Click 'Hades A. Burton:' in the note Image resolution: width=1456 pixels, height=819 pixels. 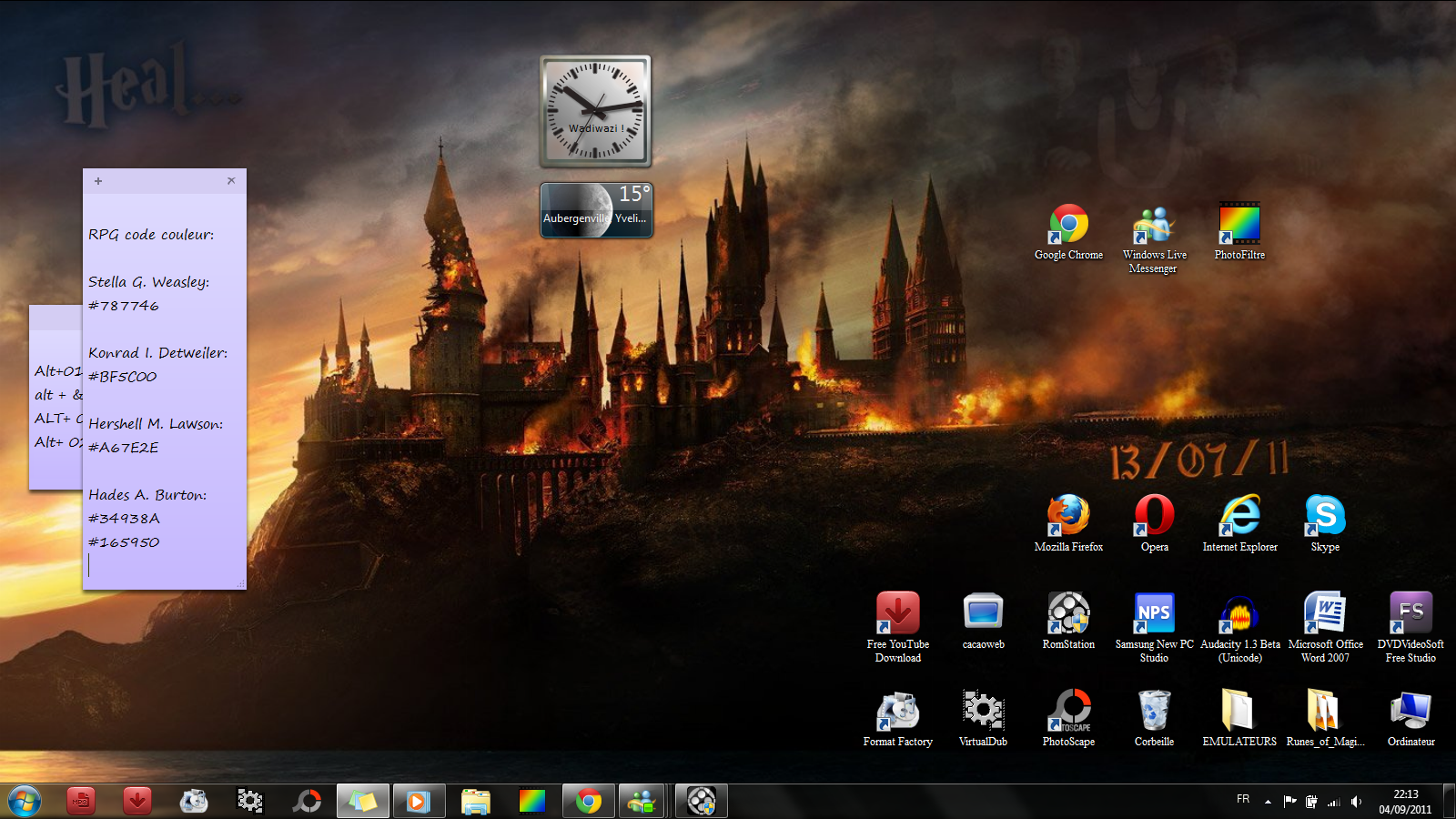click(147, 495)
